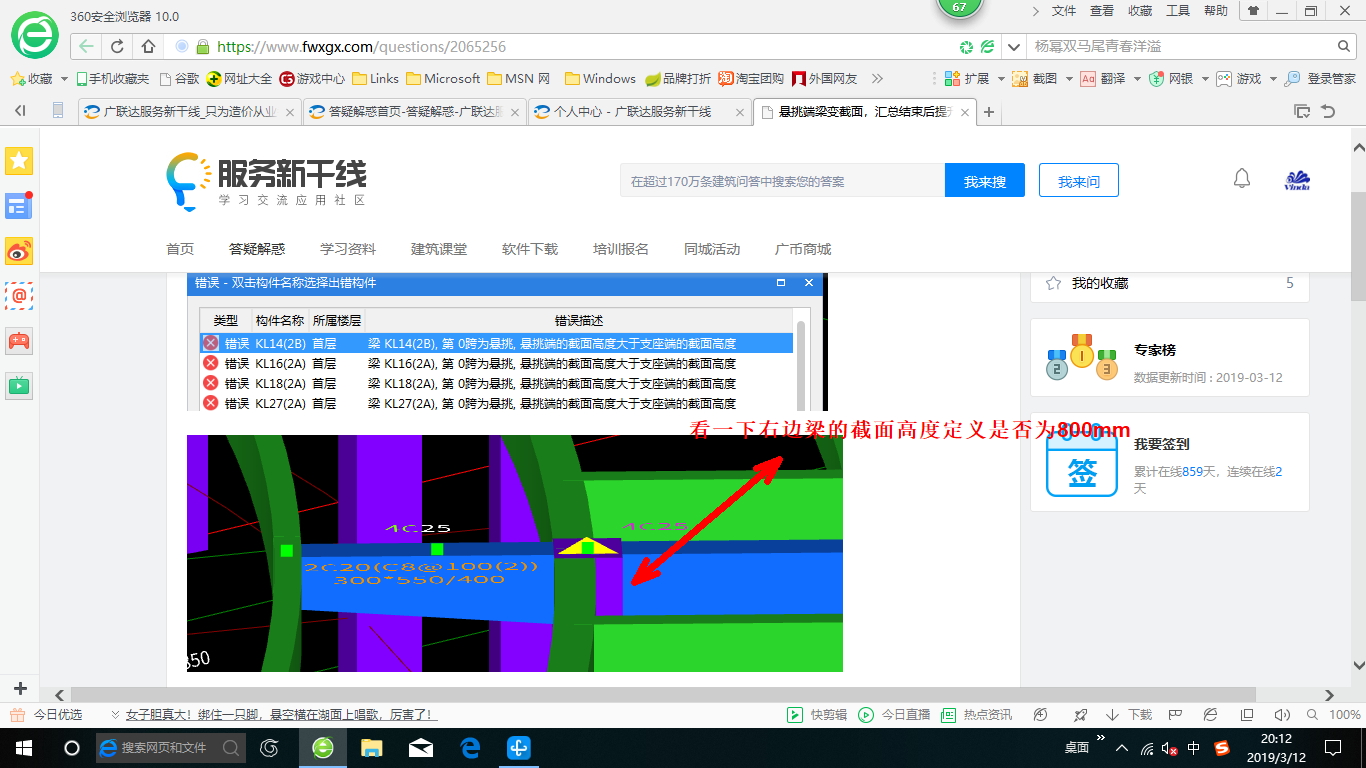Open the 截图 screenshot tool
The width and height of the screenshot is (1366, 768).
click(1035, 78)
